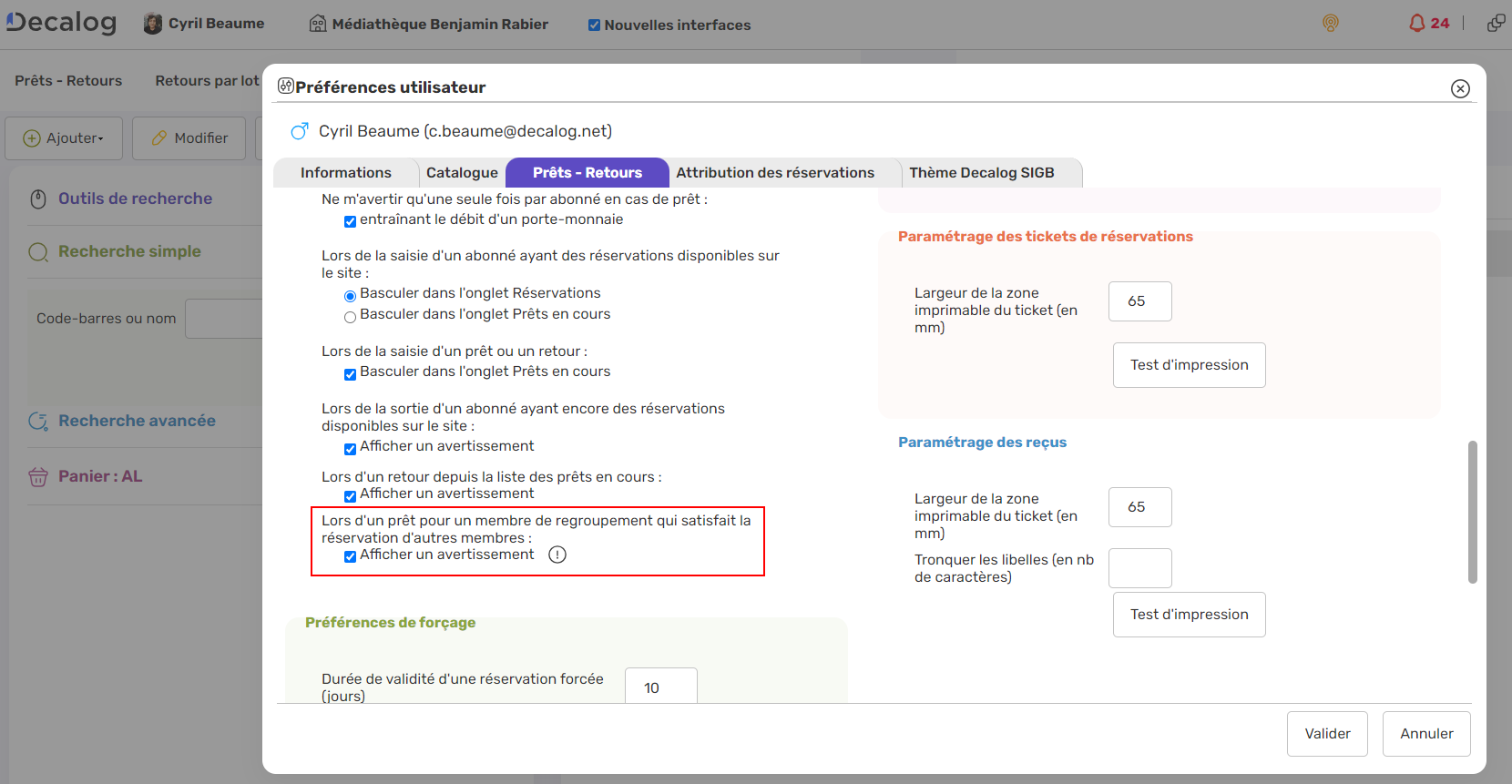Image resolution: width=1512 pixels, height=784 pixels.
Task: Click Test d'impression under Paramétrage des reçus
Action: point(1189,615)
